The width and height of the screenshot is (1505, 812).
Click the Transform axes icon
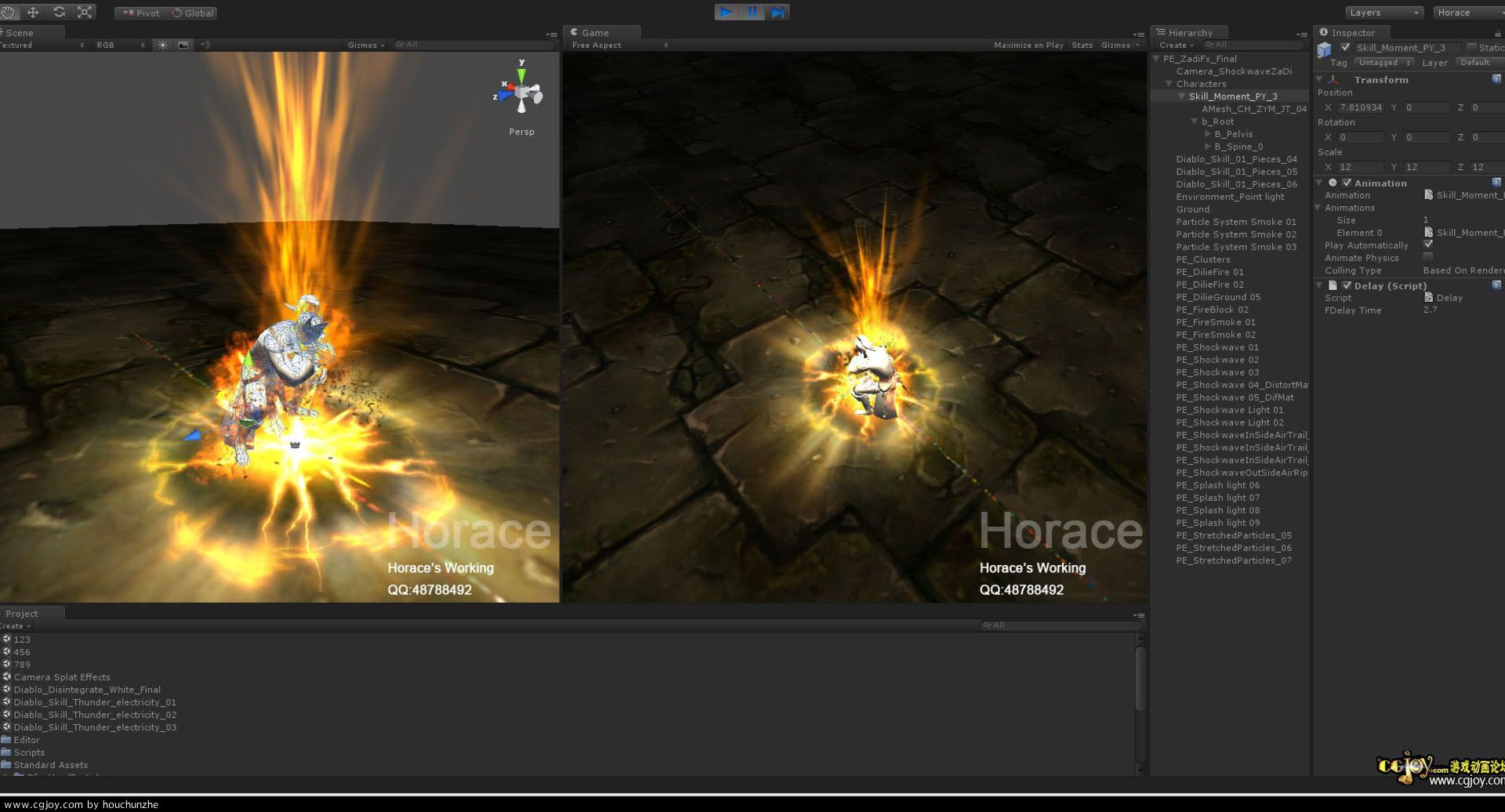click(1333, 80)
